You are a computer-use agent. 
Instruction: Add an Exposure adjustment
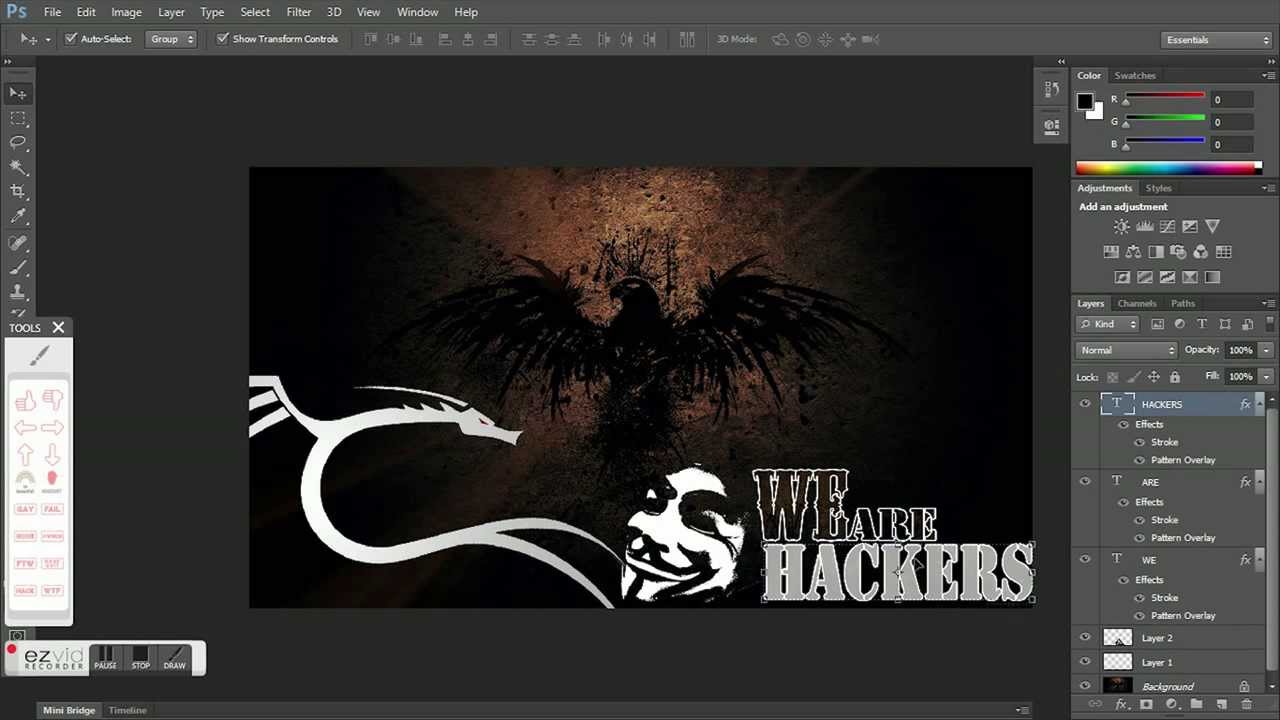pyautogui.click(x=1190, y=227)
